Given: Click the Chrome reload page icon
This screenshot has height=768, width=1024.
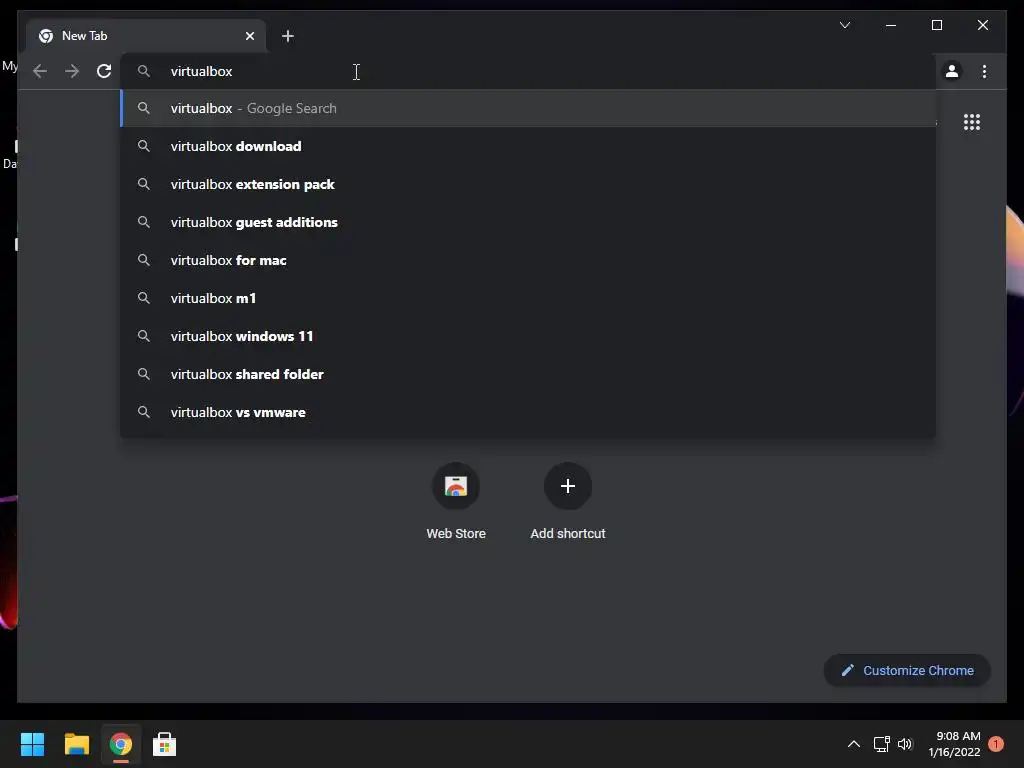Looking at the screenshot, I should pos(104,71).
